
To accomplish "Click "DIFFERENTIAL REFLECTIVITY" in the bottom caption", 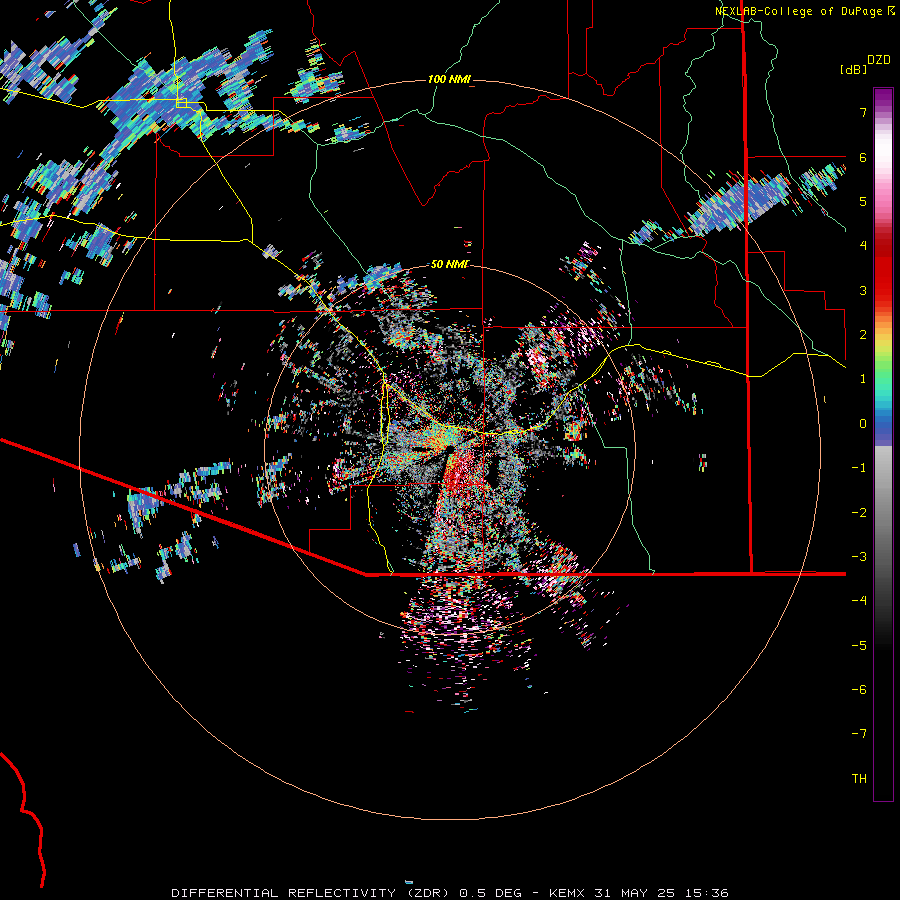I will [284, 893].
